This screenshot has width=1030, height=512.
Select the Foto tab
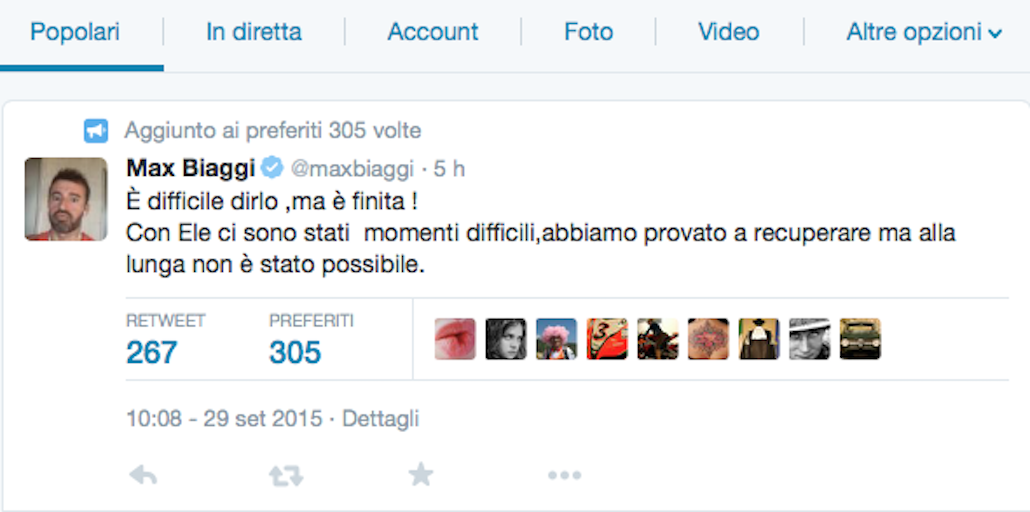click(588, 32)
